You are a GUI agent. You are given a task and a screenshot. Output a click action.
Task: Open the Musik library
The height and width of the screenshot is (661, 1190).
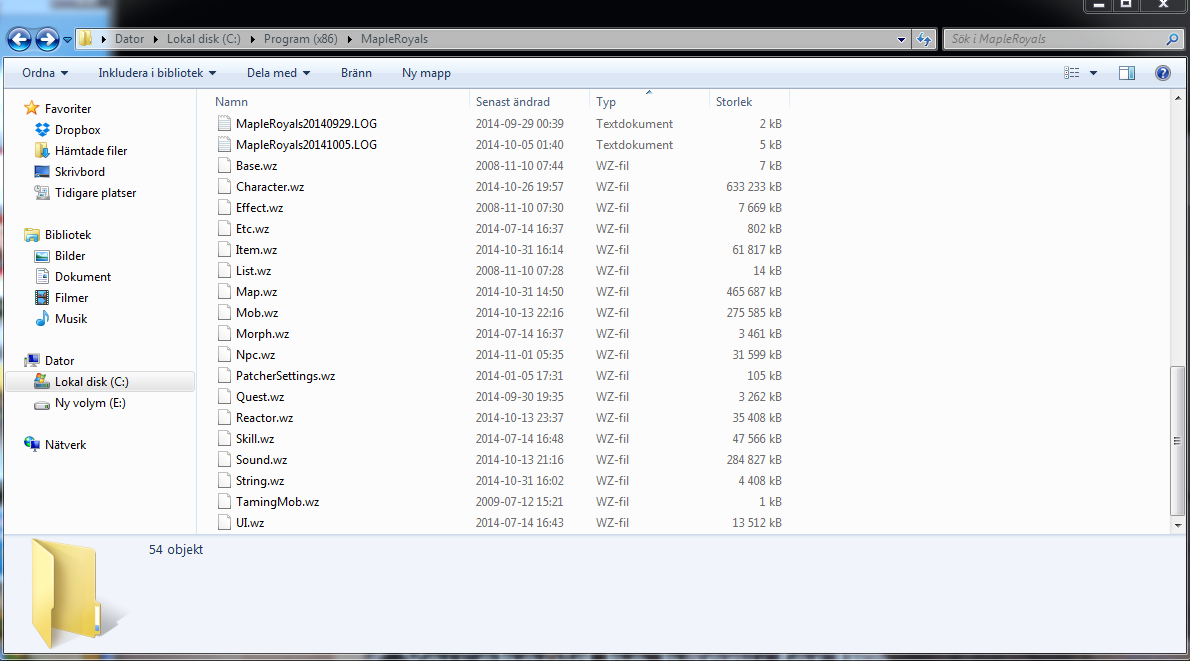[x=71, y=319]
